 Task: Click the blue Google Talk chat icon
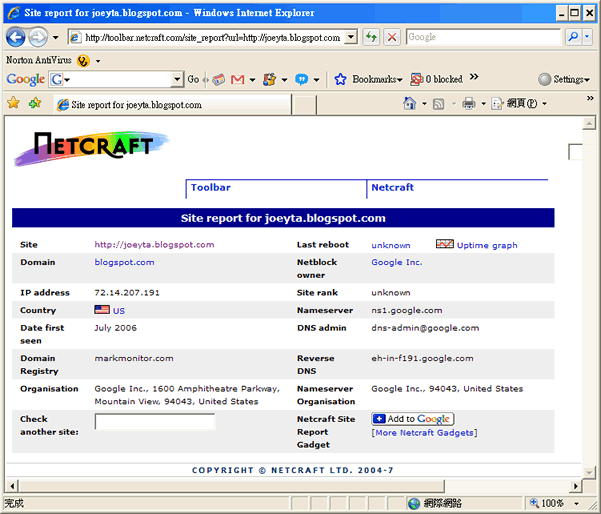click(302, 80)
